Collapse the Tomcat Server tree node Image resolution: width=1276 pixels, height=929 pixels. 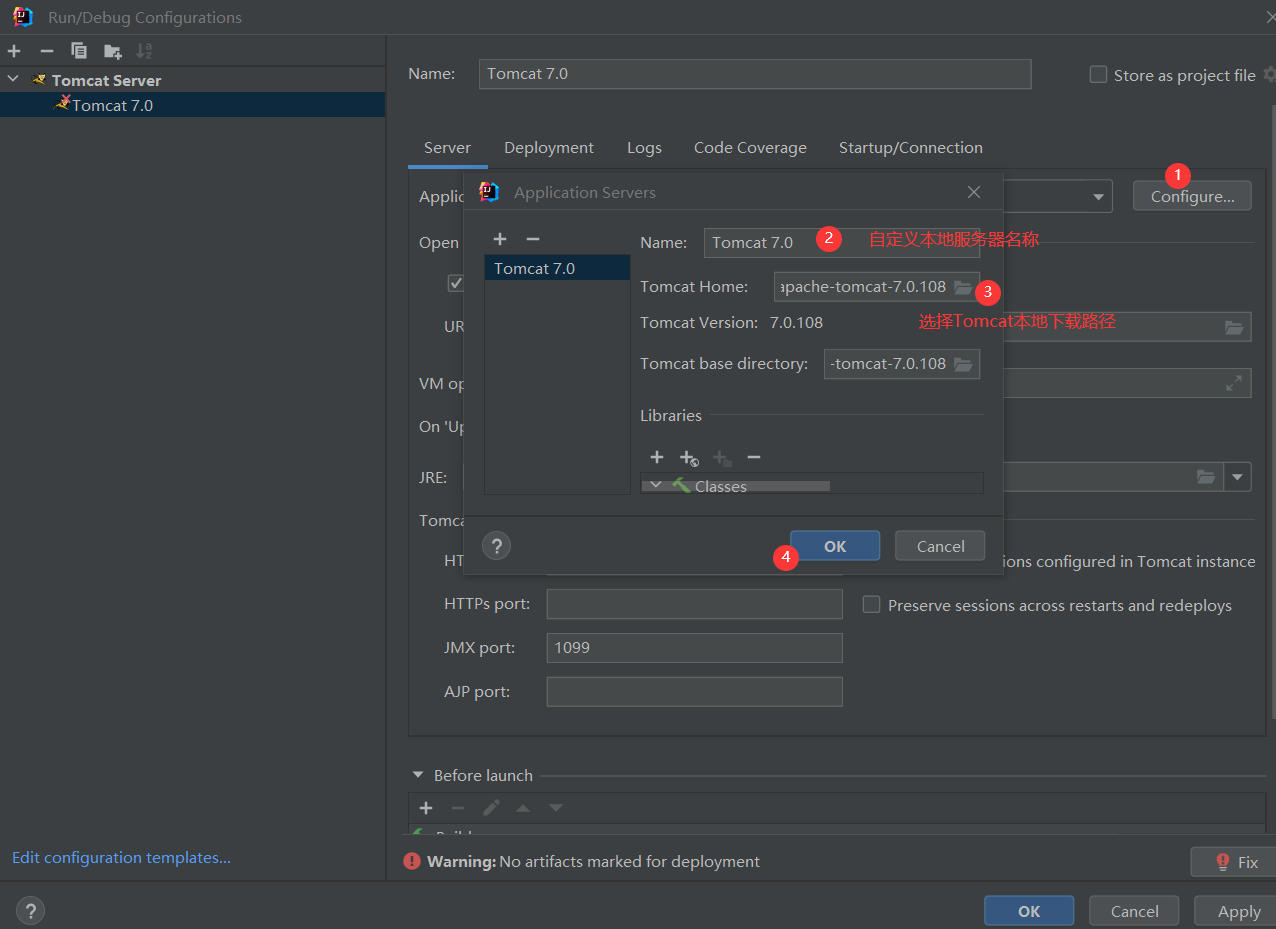[13, 80]
